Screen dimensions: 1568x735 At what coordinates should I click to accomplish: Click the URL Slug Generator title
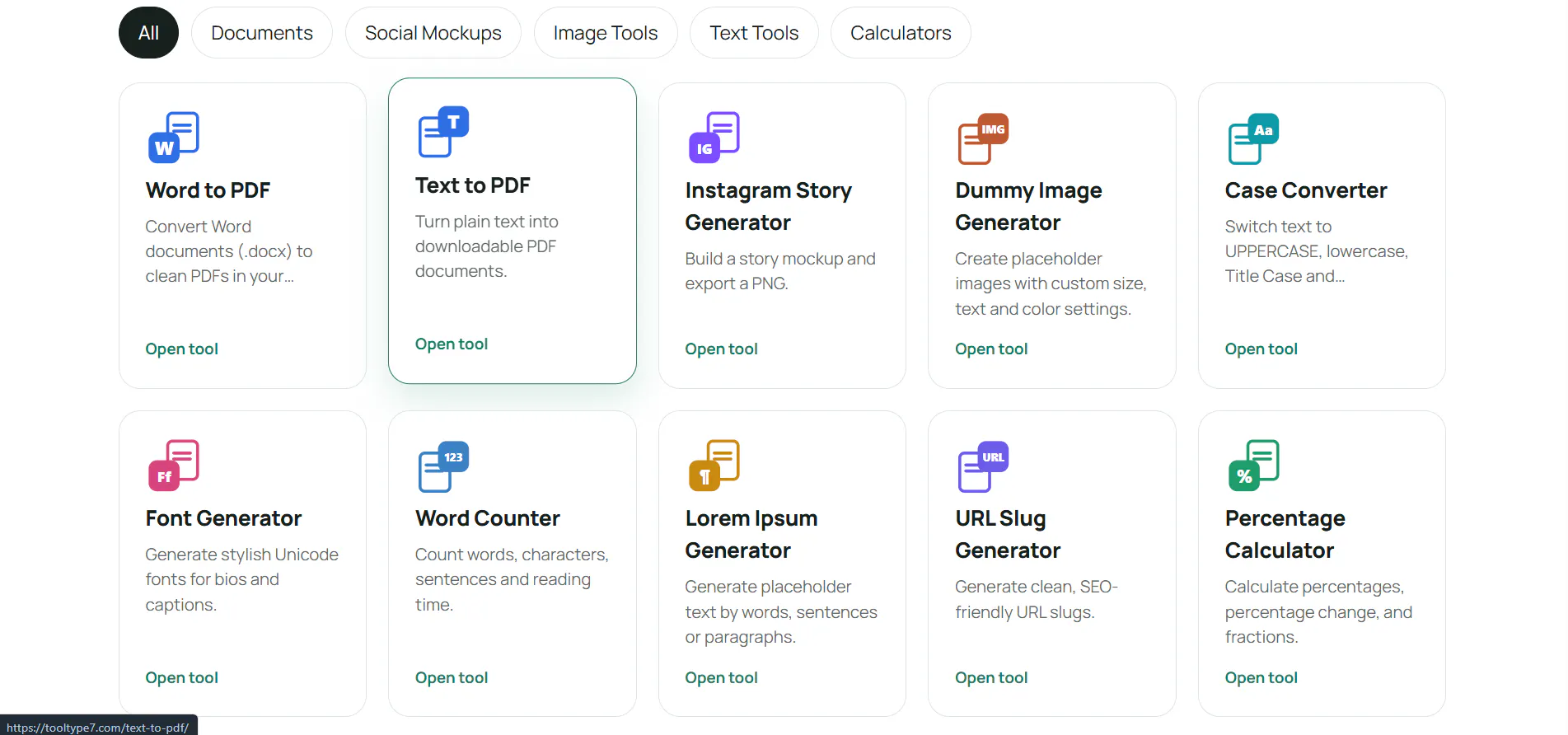(1008, 534)
